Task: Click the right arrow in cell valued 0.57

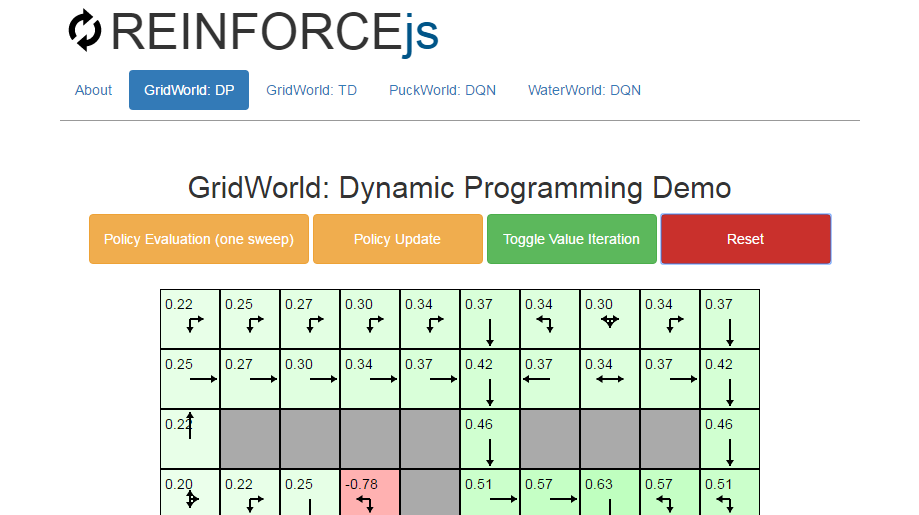Action: [563, 497]
